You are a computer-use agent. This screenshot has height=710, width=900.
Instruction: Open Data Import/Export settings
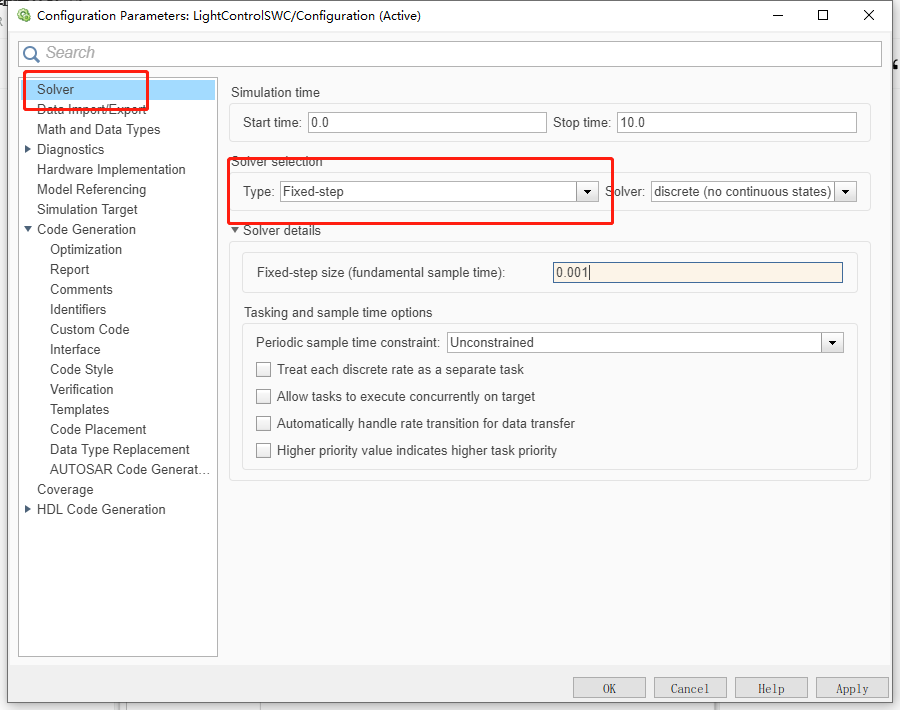92,110
